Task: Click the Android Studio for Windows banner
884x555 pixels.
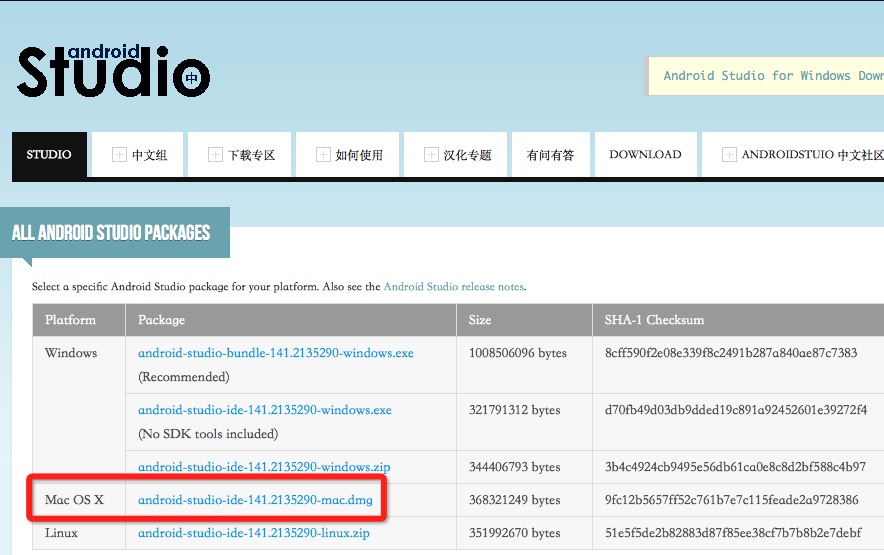Action: pyautogui.click(x=765, y=76)
